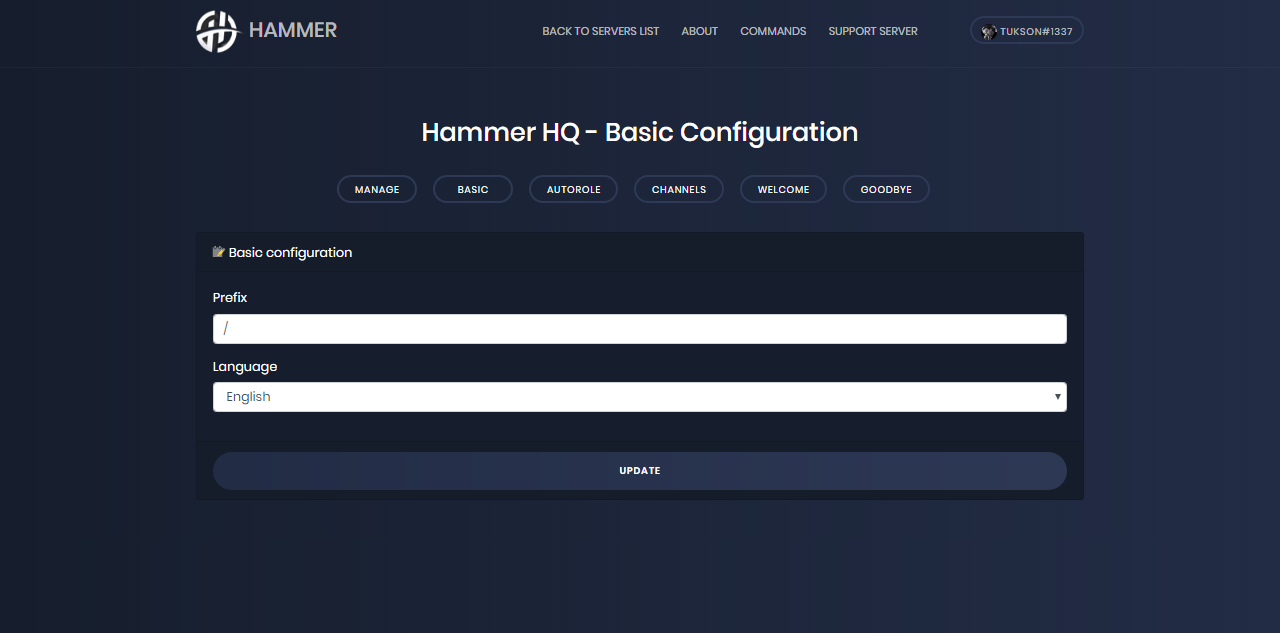Open the Commands page
Screen dimensions: 1280x633
tap(772, 31)
